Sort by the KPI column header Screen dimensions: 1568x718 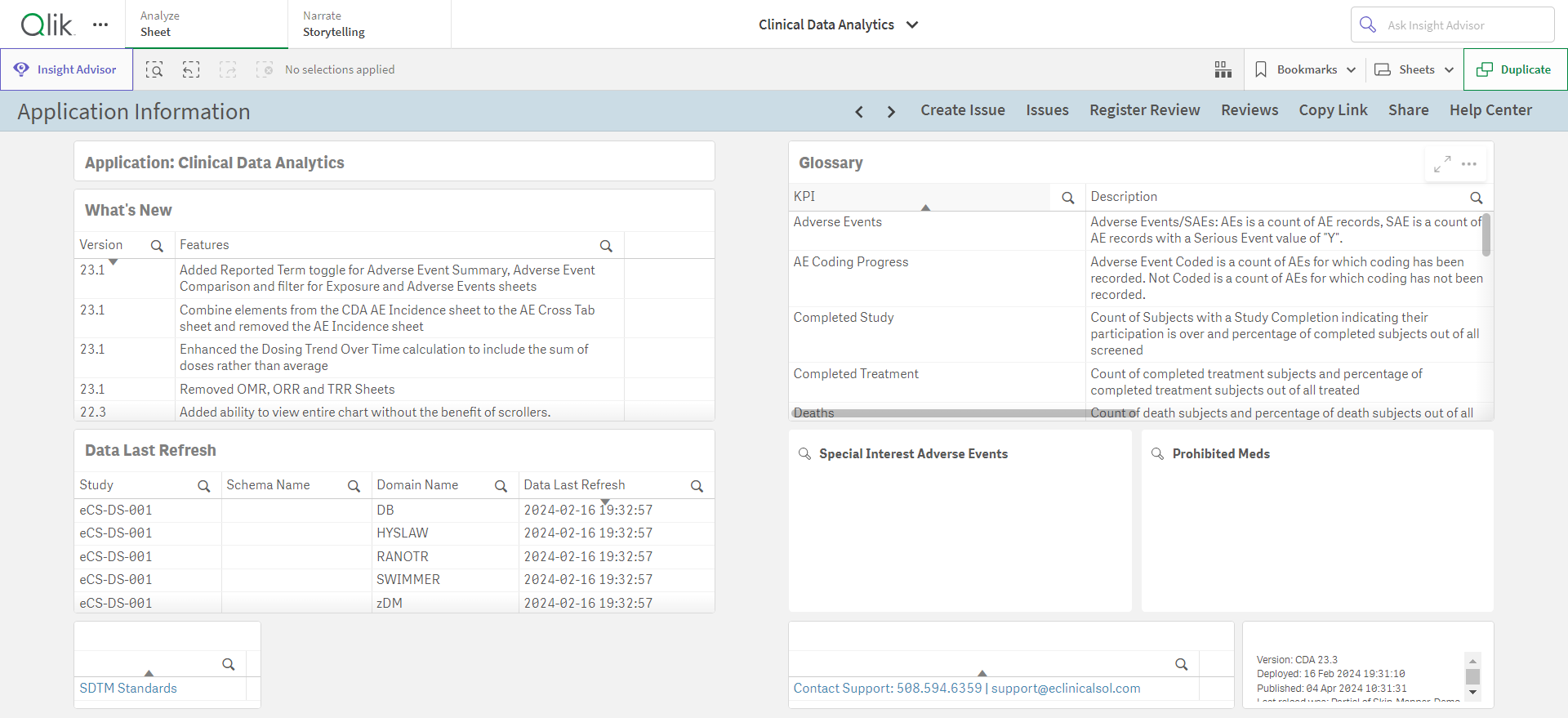point(804,197)
